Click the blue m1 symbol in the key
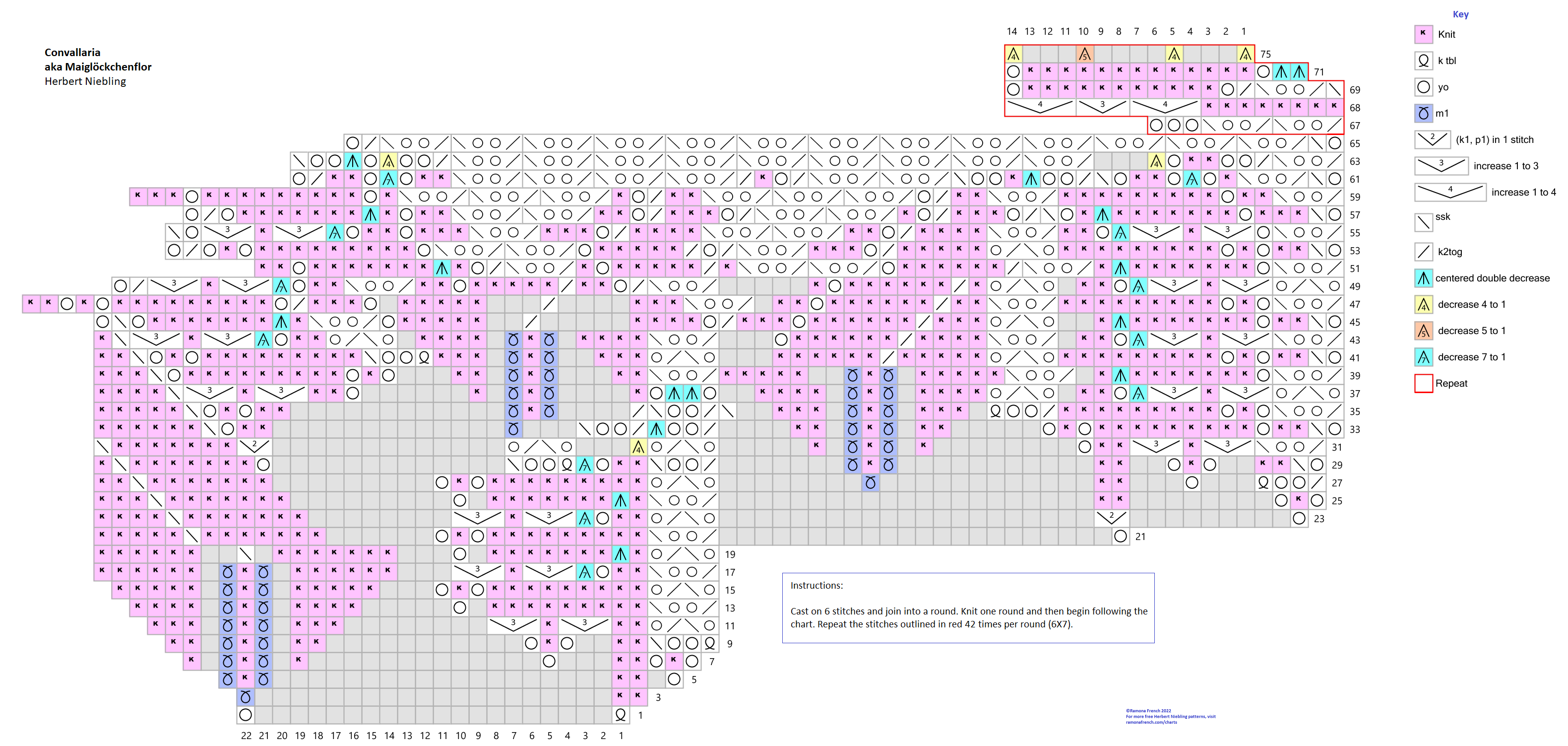1568x746 pixels. tap(1423, 113)
